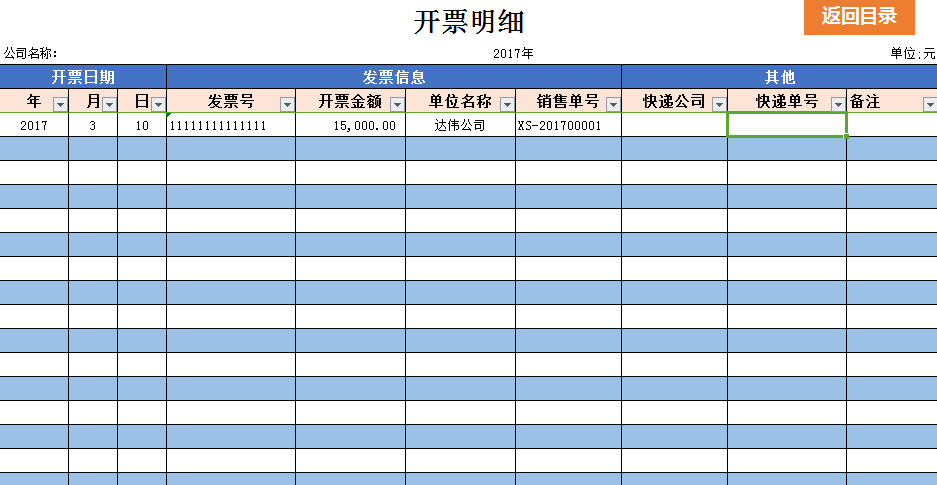The height and width of the screenshot is (485, 937).
Task: Select the active 快递单号 cell in first row
Action: coord(787,125)
